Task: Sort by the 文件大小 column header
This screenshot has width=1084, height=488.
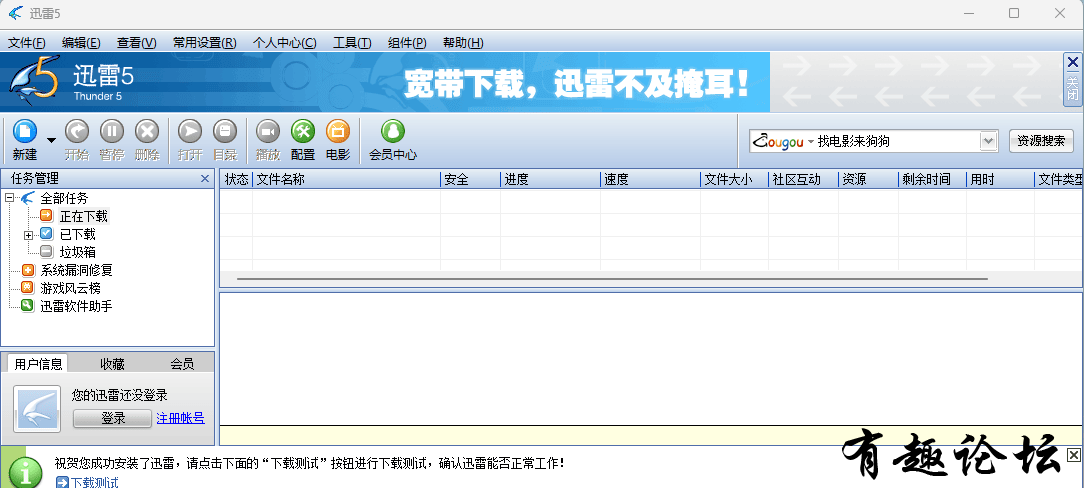Action: tap(734, 180)
